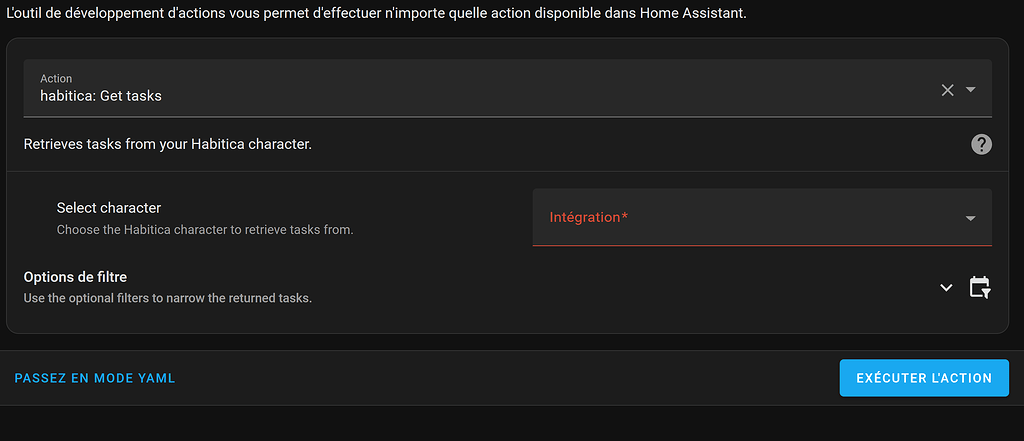Viewport: 1024px width, 441px height.
Task: Clear the selected habitica action
Action: point(947,90)
